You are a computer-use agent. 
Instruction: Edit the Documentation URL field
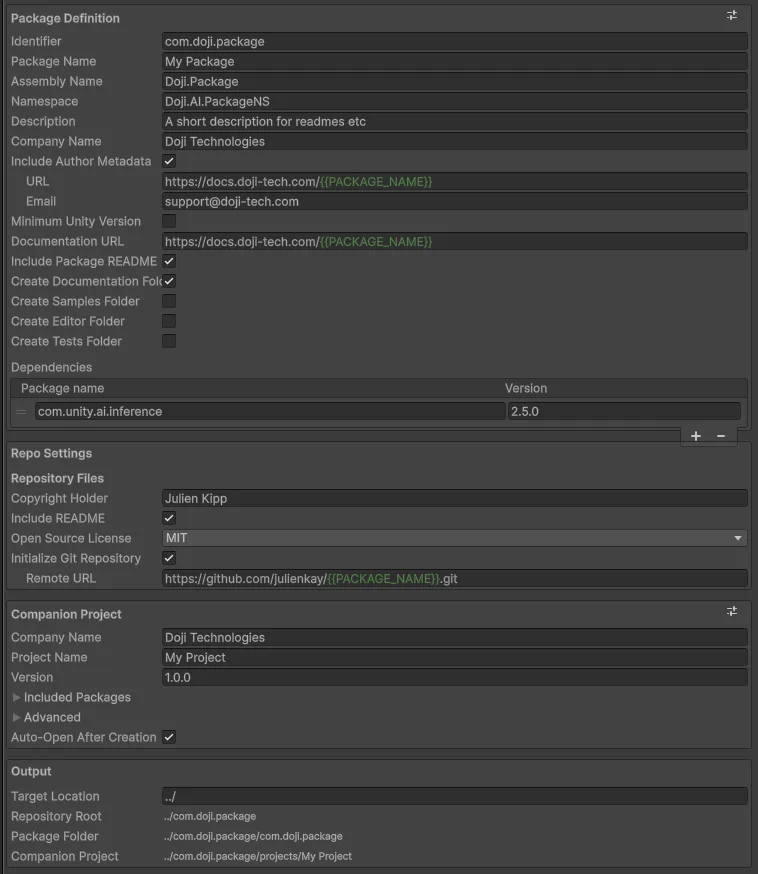coord(455,242)
